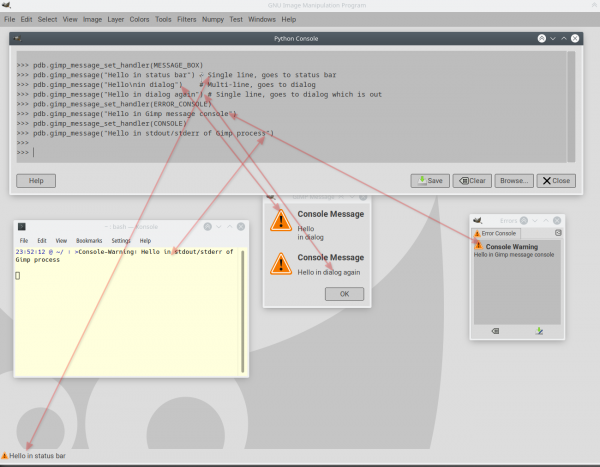Viewport: 600px width, 467px height.
Task: Click the save errors icon in Errors dock
Action: click(x=539, y=331)
